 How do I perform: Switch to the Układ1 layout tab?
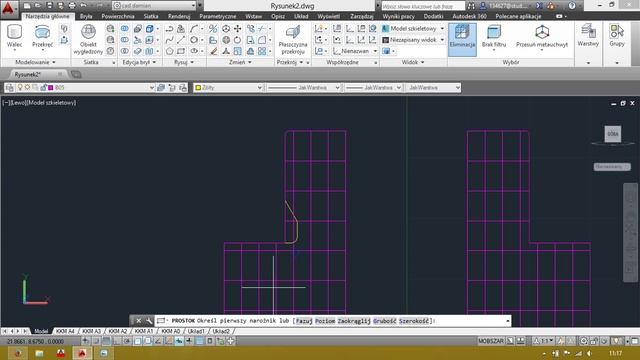(196, 331)
